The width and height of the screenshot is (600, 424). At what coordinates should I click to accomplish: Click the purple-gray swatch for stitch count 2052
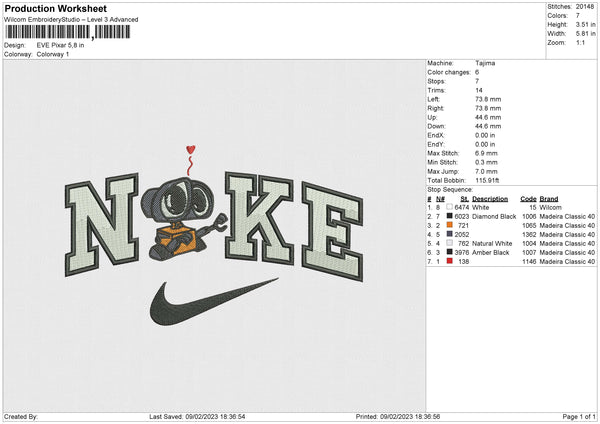tap(450, 234)
